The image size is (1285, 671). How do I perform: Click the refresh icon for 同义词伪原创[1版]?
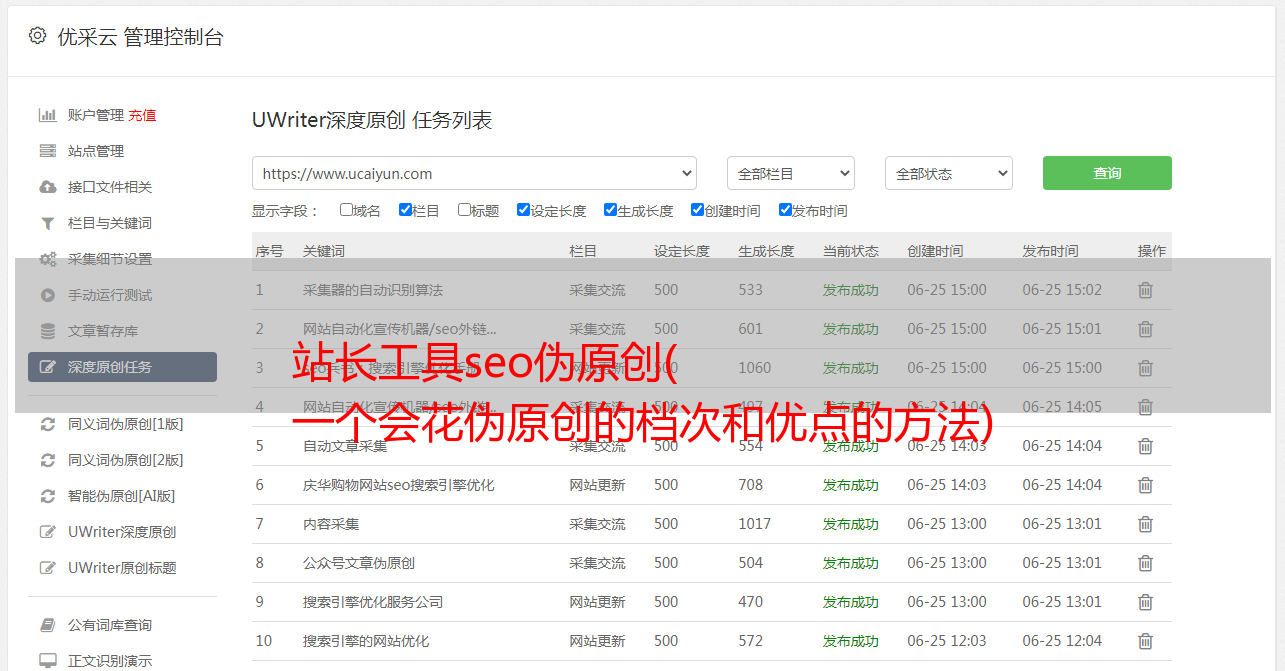tap(47, 424)
